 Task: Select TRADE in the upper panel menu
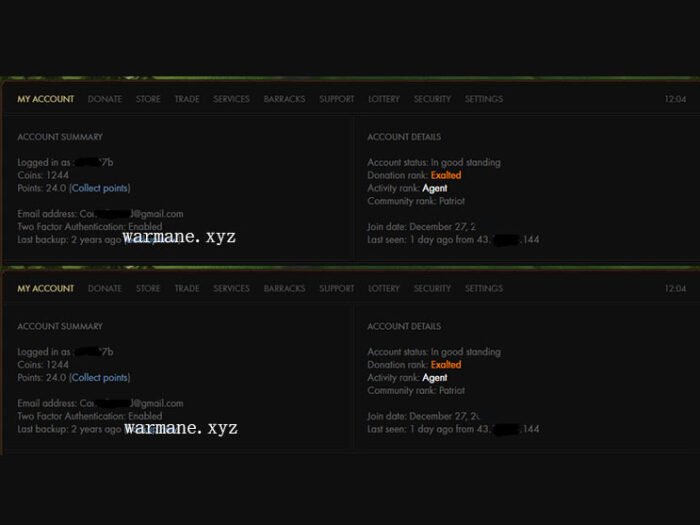click(187, 99)
